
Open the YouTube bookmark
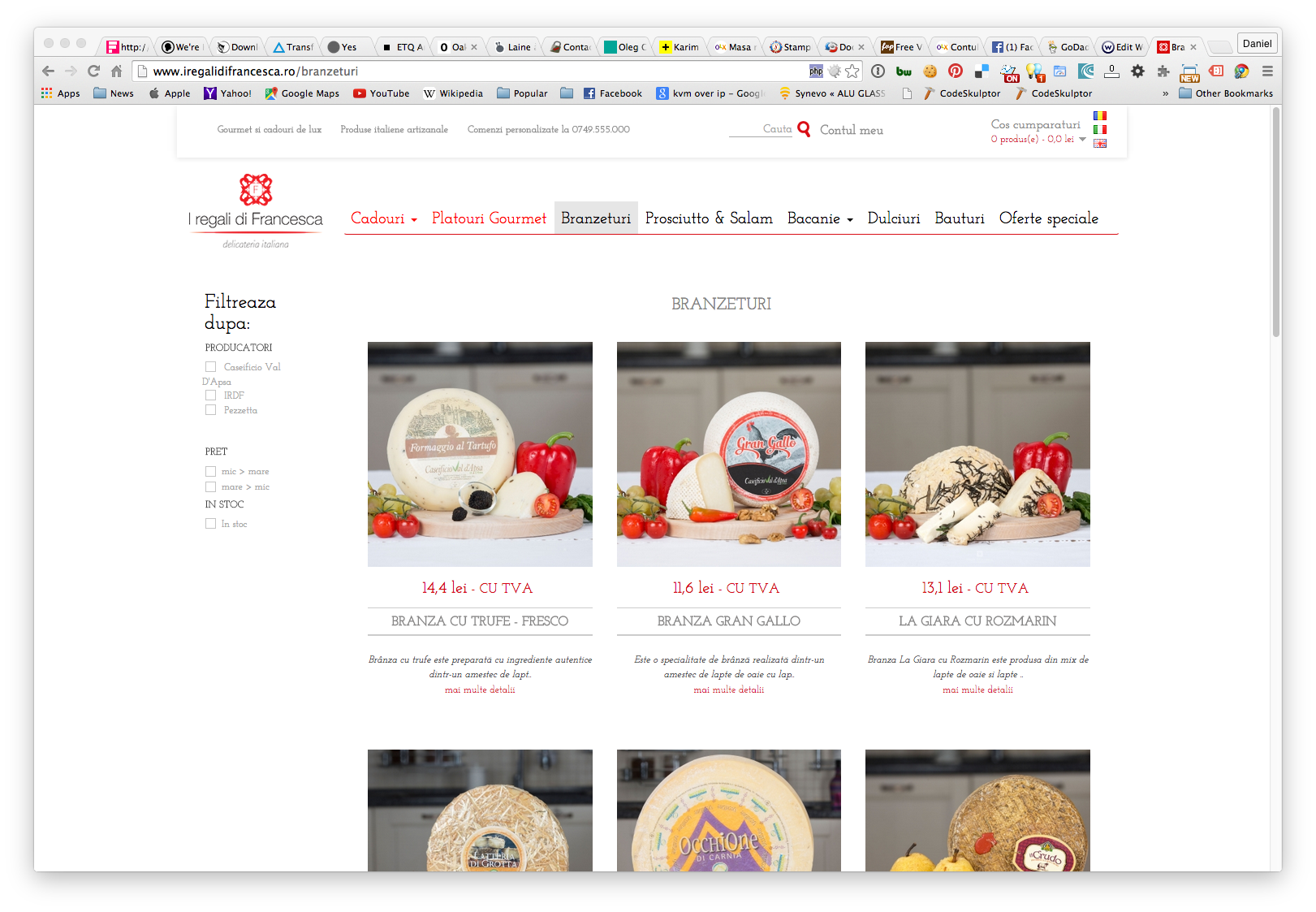(x=382, y=93)
